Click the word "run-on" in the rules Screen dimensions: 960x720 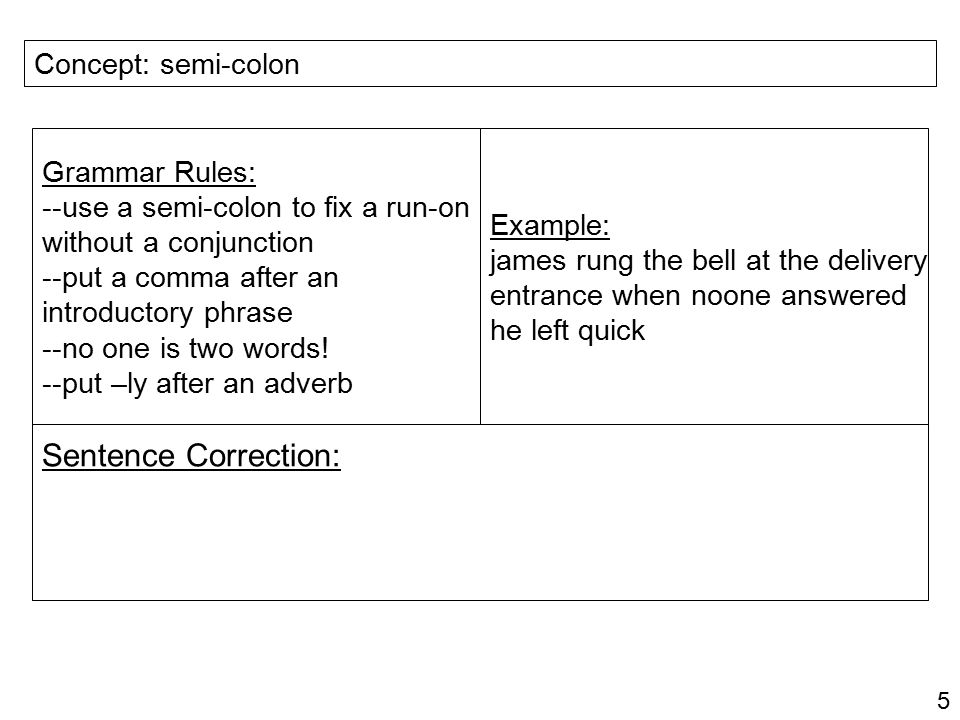coord(427,209)
